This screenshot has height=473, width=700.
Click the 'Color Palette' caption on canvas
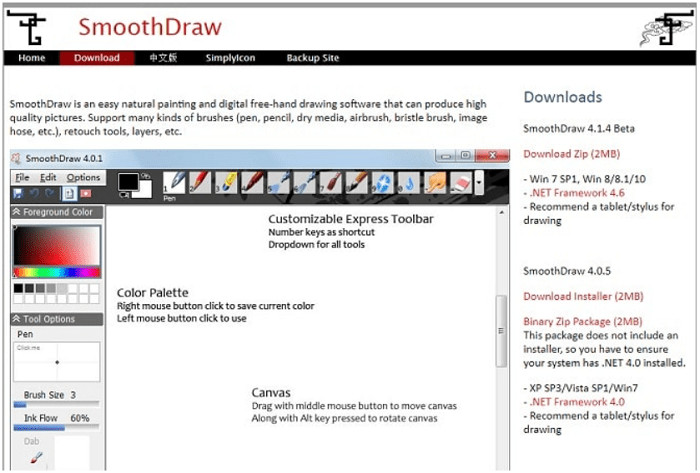[x=152, y=293]
